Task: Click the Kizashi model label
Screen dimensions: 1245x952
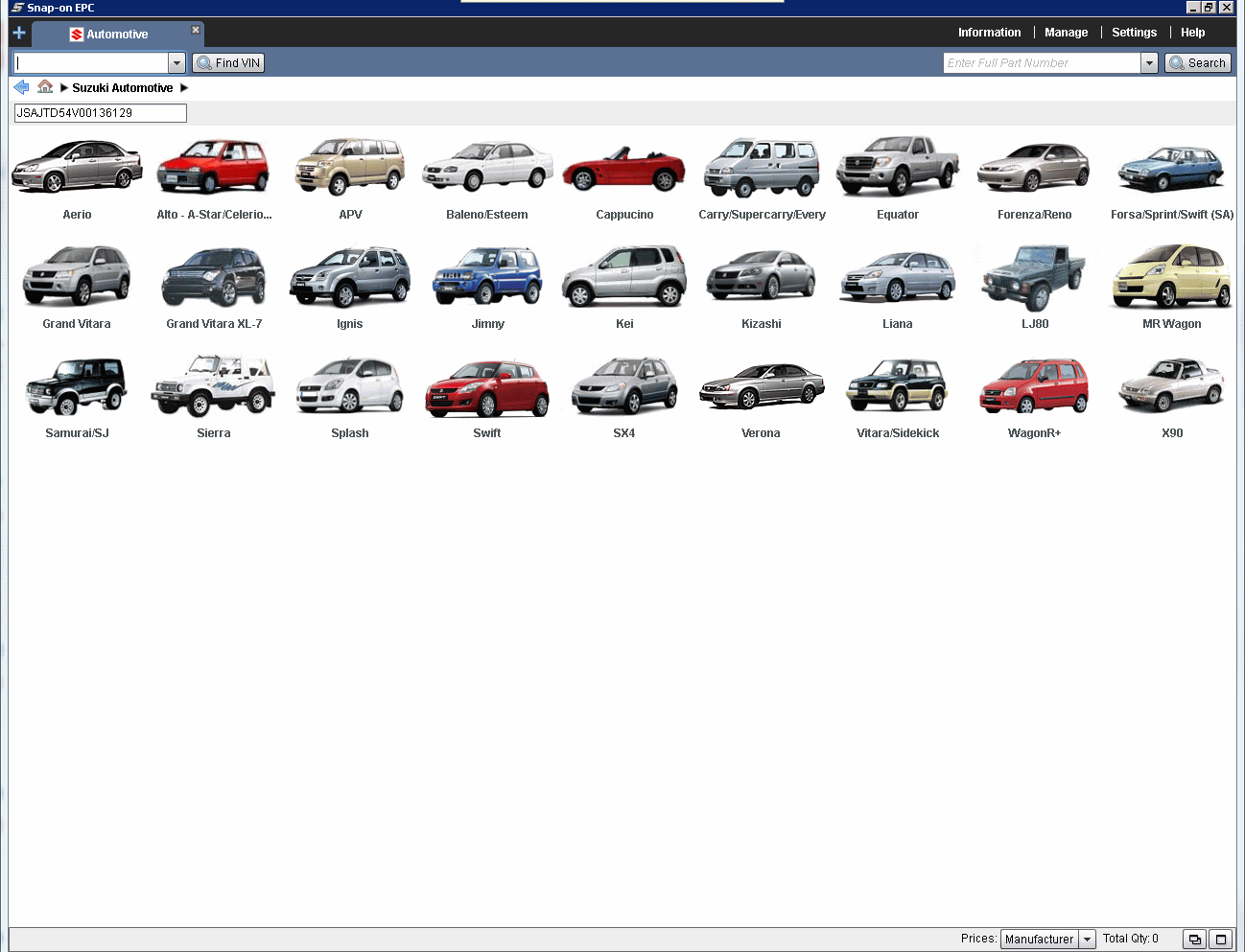Action: tap(762, 324)
